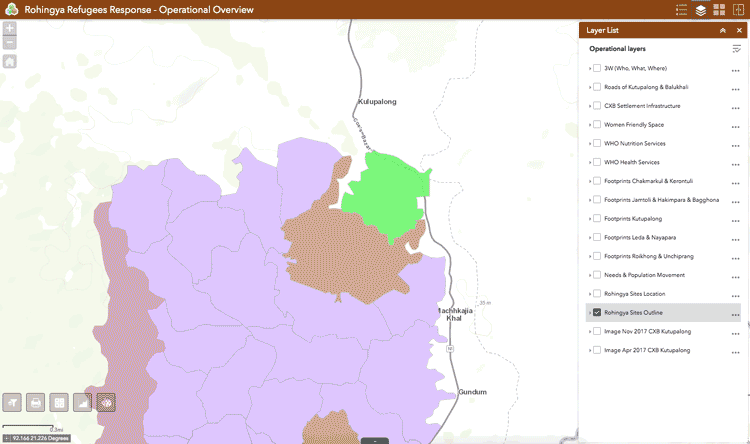Open the chart widget on the map
Screen dimensions: 750x444
coord(83,402)
